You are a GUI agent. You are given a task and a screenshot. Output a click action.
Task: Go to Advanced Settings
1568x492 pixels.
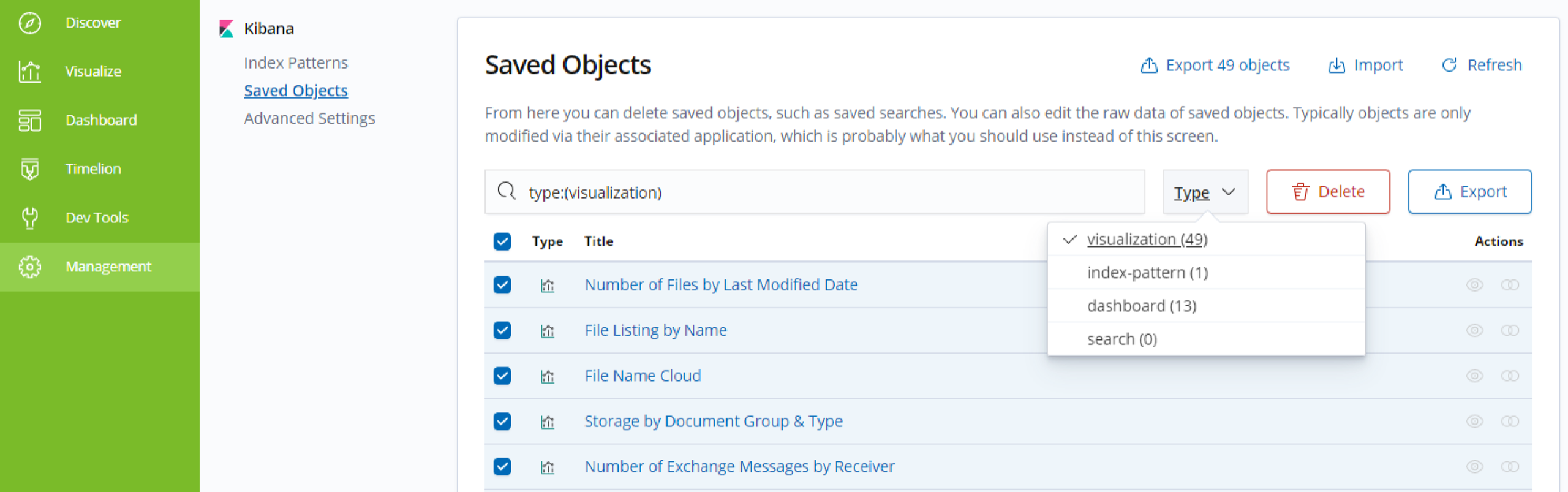[x=309, y=118]
